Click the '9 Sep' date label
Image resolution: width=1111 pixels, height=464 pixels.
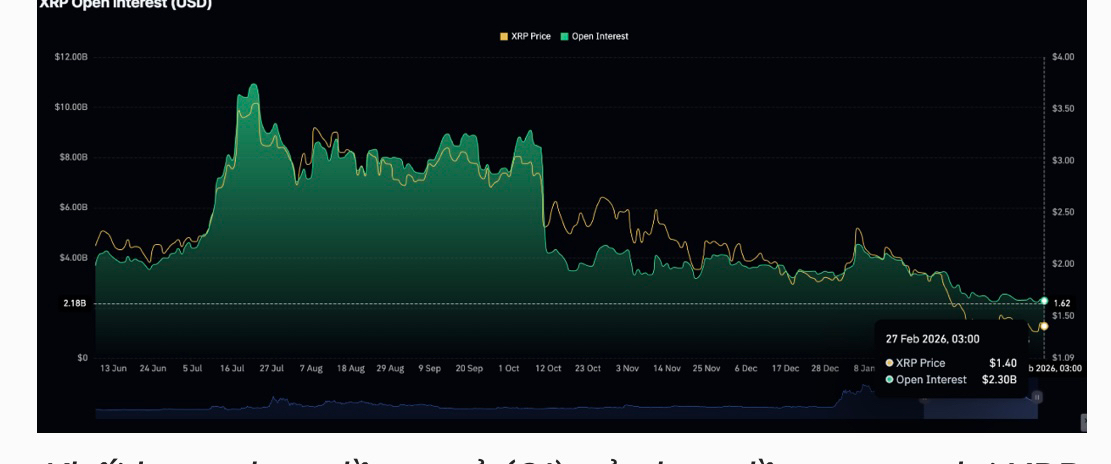pyautogui.click(x=429, y=369)
